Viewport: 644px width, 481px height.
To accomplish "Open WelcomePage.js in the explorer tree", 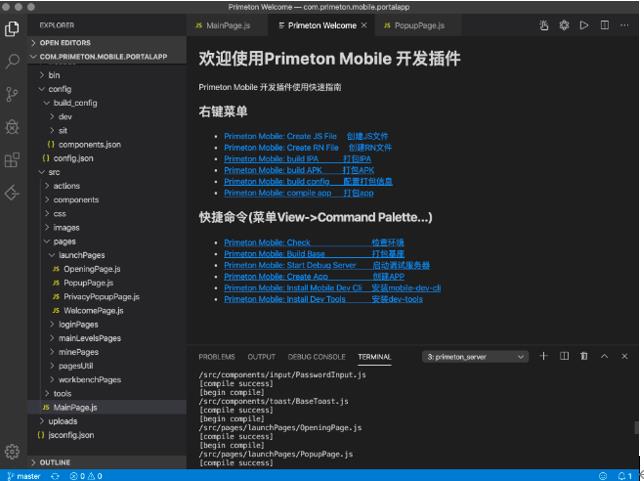I will [x=92, y=311].
